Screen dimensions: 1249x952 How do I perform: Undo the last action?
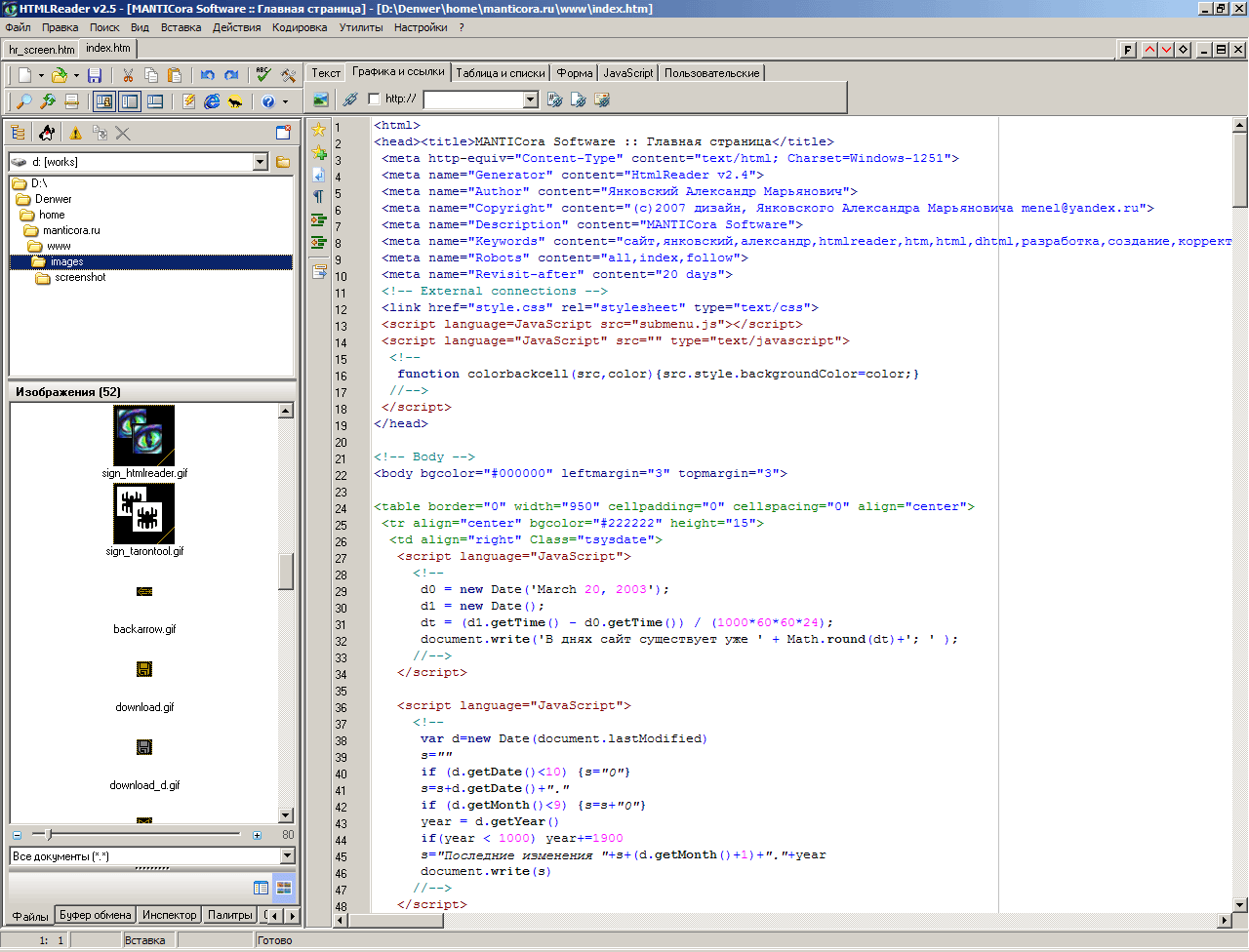click(208, 75)
